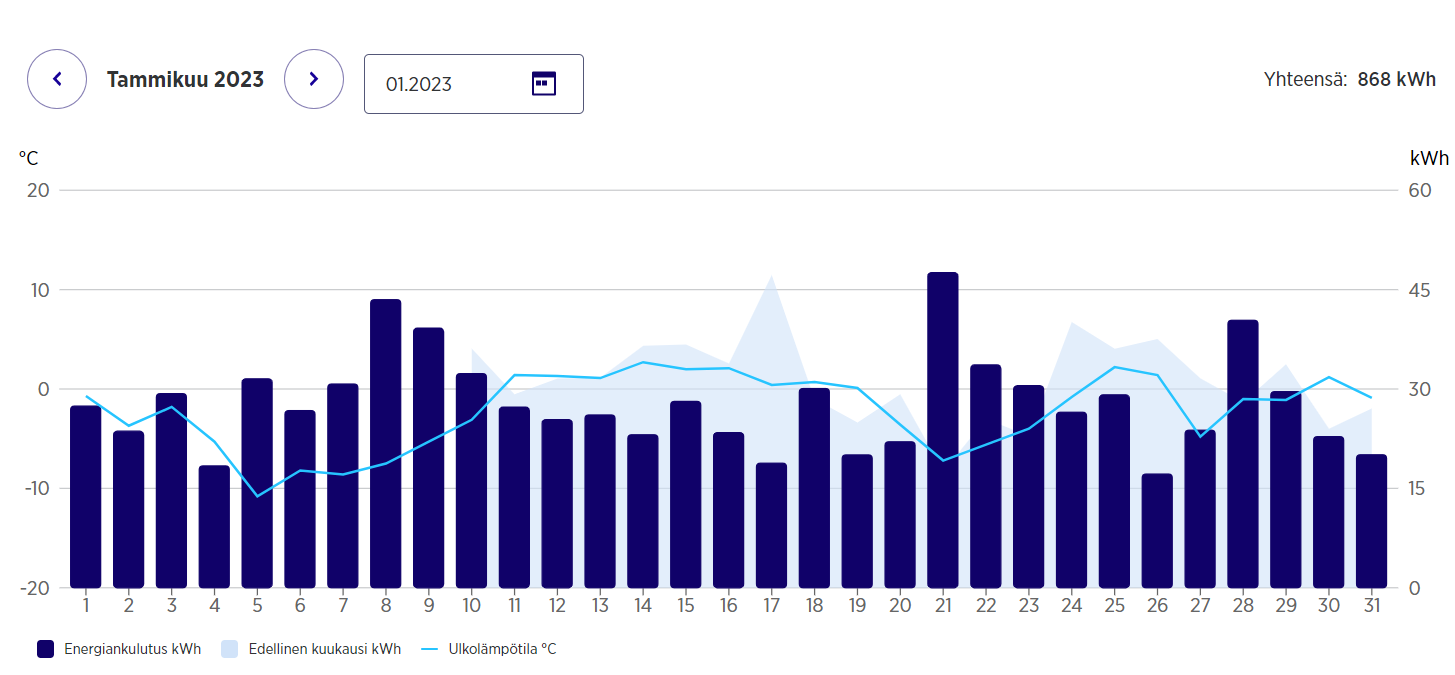Advance to next month with right arrow
The image size is (1455, 675).
[313, 79]
